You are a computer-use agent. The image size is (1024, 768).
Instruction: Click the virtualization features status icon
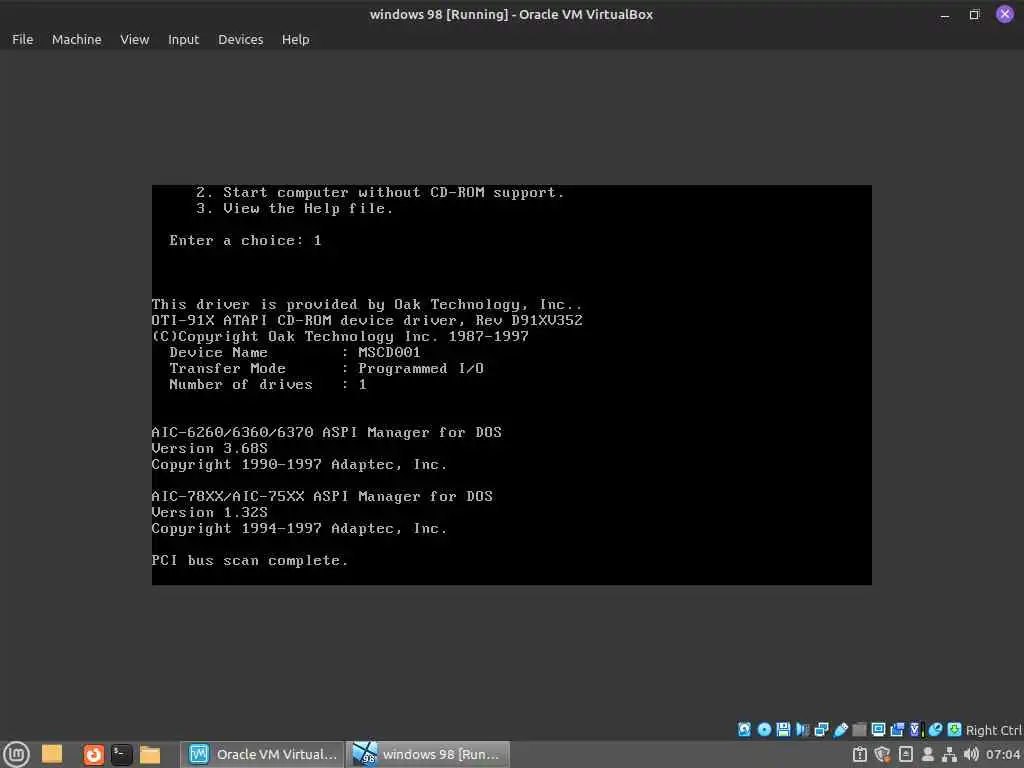[x=916, y=729]
